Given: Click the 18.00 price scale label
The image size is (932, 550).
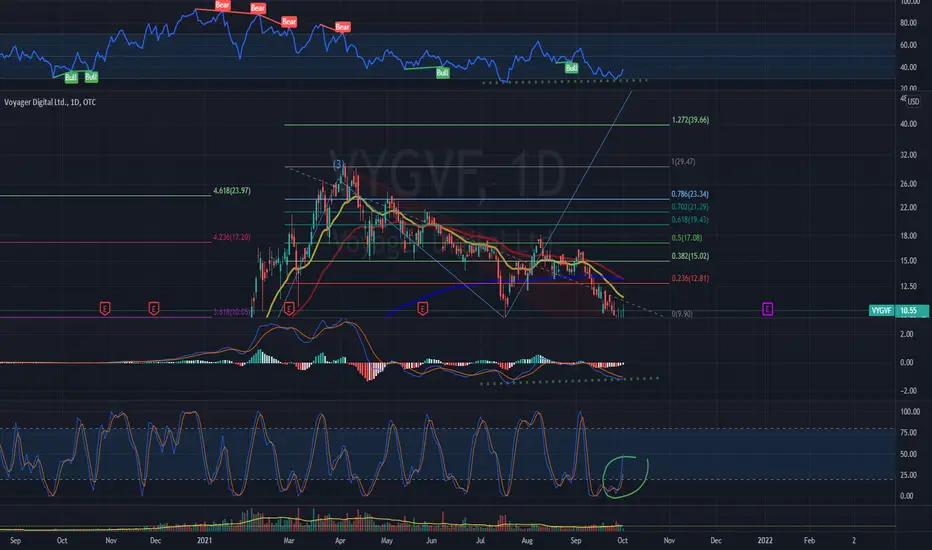Looking at the screenshot, I should pyautogui.click(x=908, y=236).
